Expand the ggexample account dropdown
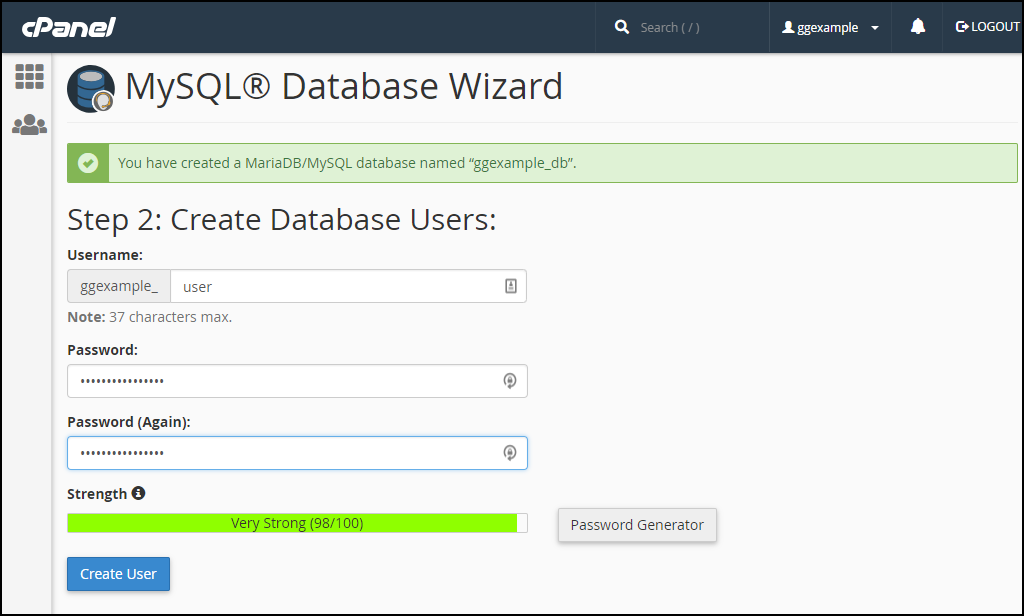Image resolution: width=1024 pixels, height=616 pixels. [830, 27]
